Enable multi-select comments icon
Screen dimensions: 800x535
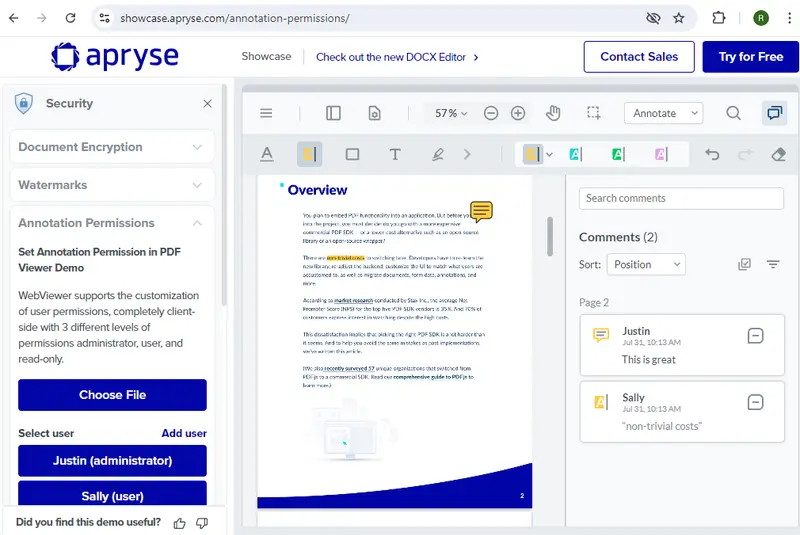click(744, 264)
